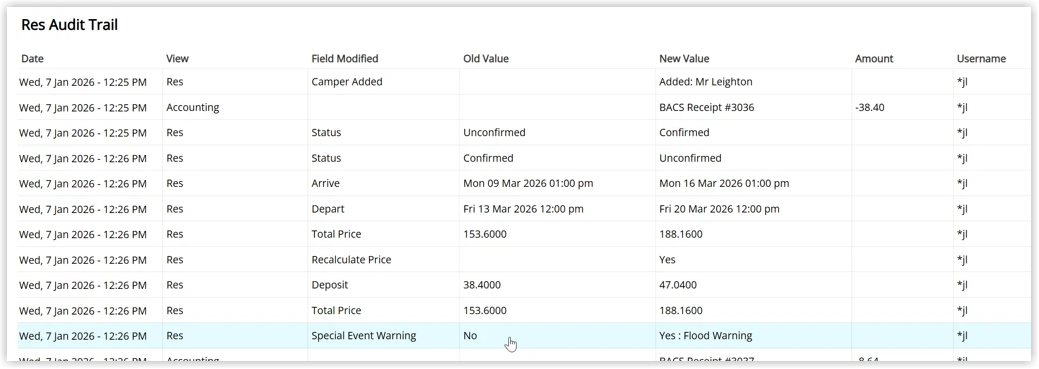Click 'Yes : Flood Warning' value
The width and height of the screenshot is (1039, 369).
pos(706,336)
